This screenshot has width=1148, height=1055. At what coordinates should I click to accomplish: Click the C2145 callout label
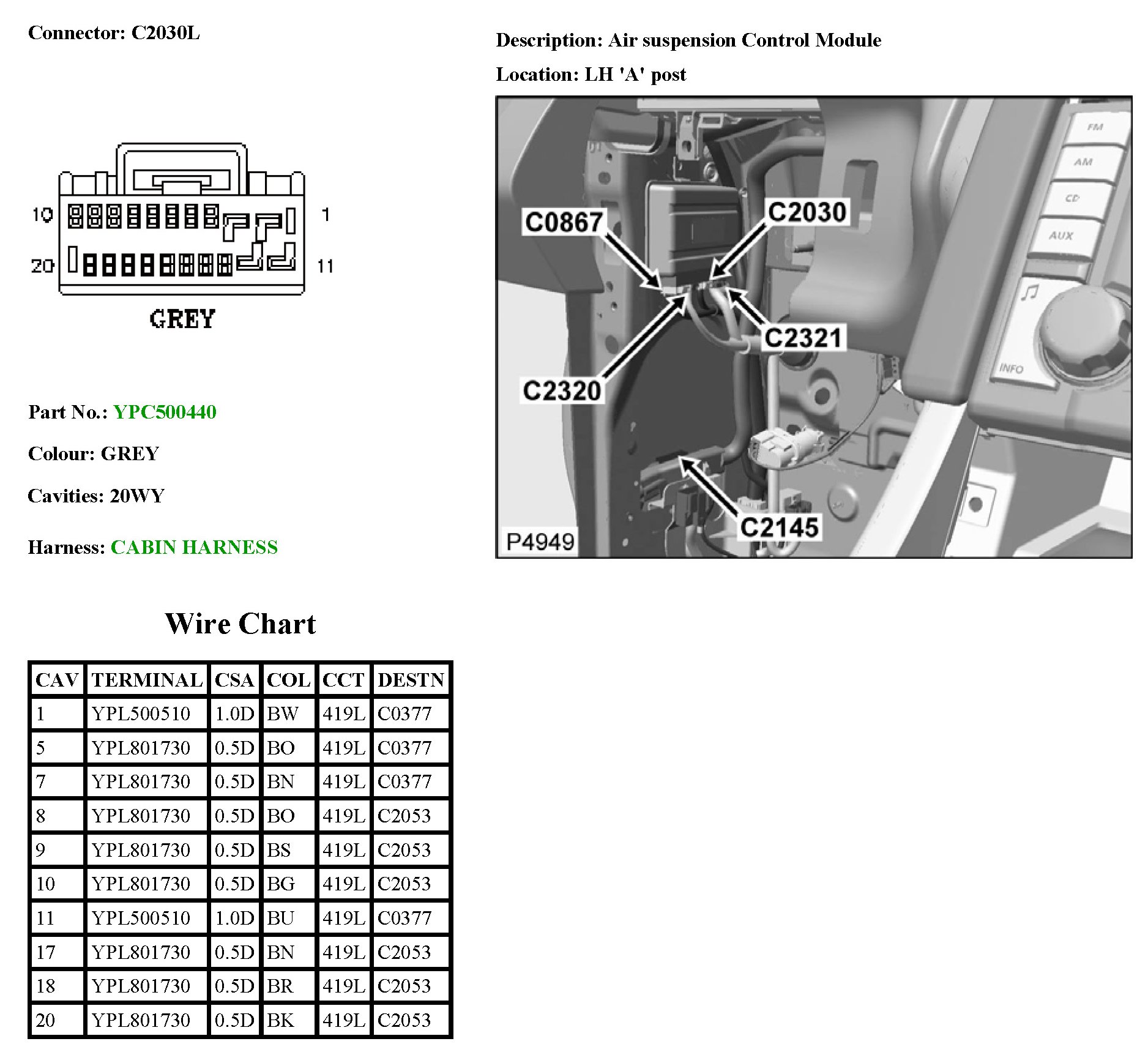(779, 527)
